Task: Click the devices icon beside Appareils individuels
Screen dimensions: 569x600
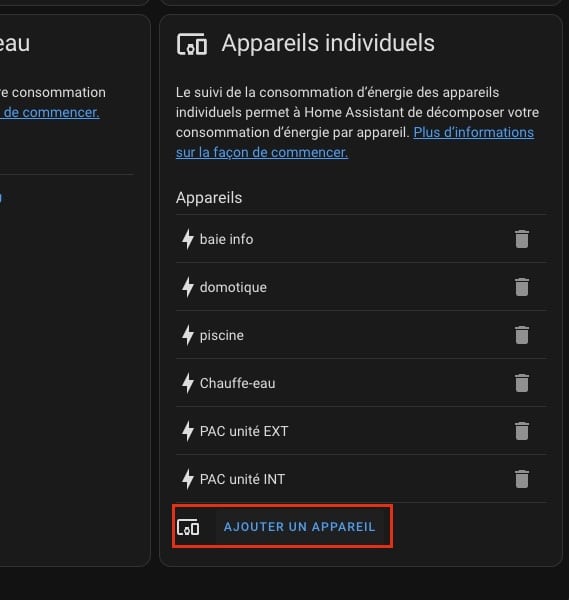Action: pos(192,44)
